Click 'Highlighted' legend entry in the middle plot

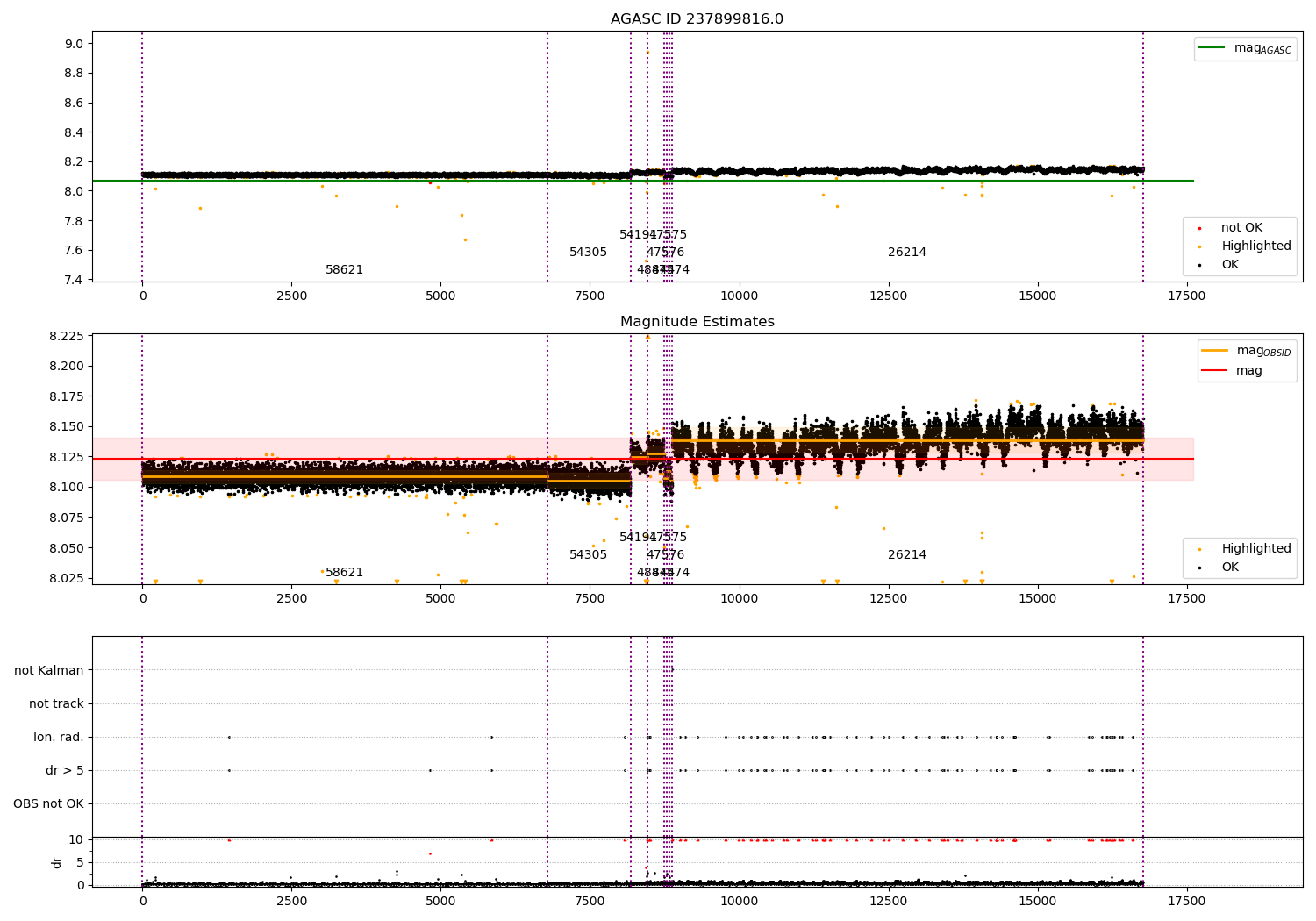click(x=1256, y=549)
